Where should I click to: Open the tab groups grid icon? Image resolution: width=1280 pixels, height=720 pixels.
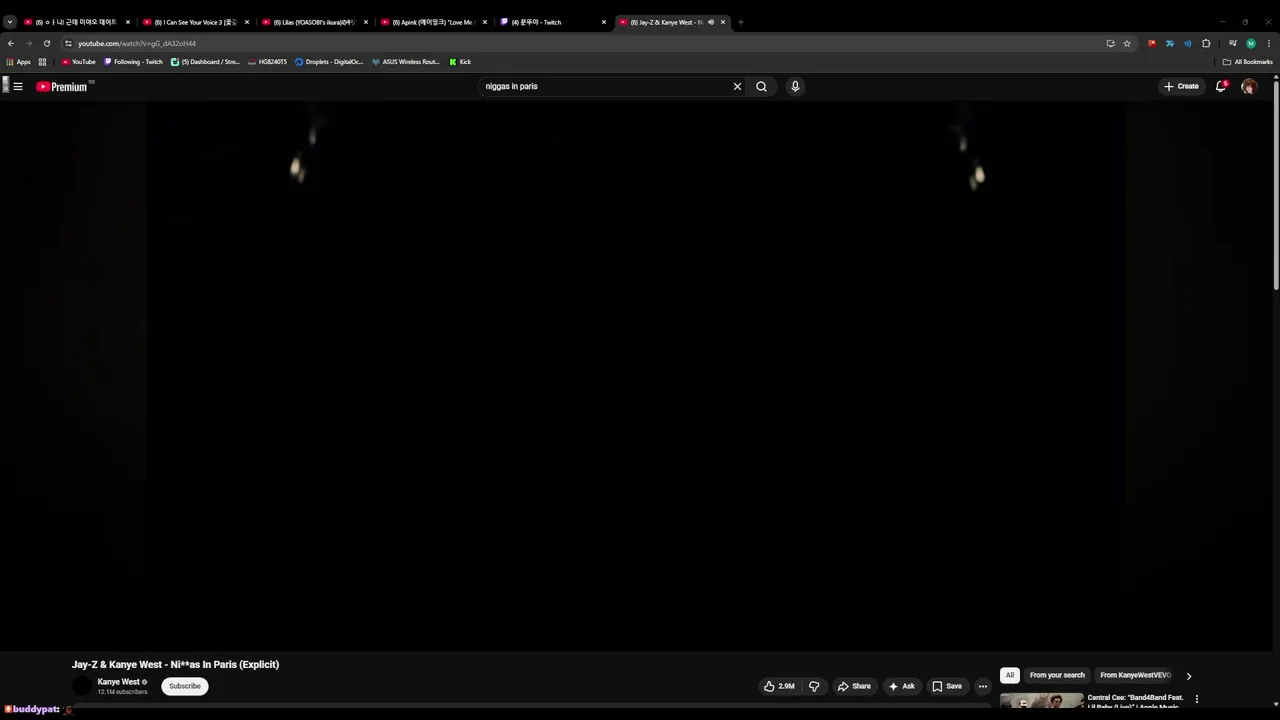click(42, 62)
